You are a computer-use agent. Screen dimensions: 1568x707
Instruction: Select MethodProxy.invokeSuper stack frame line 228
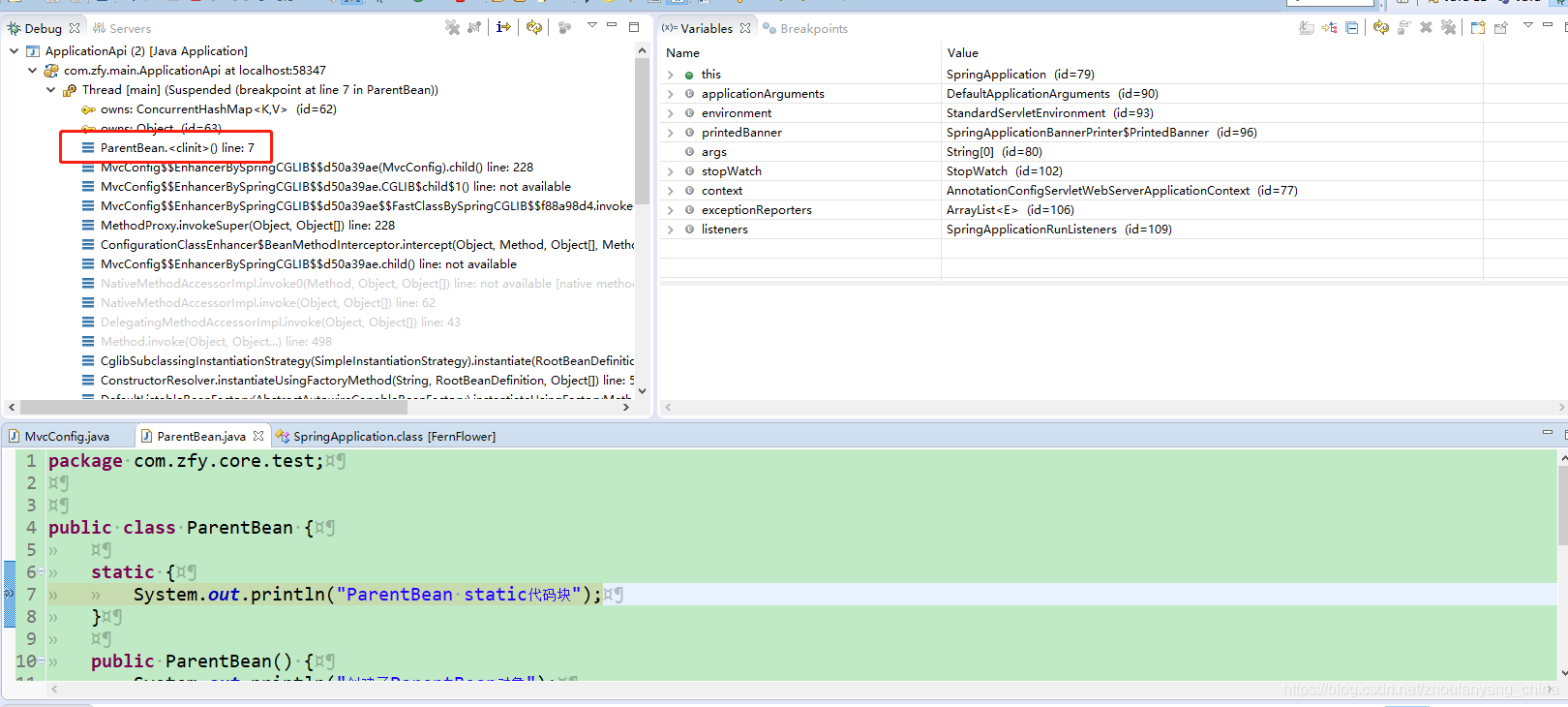248,225
